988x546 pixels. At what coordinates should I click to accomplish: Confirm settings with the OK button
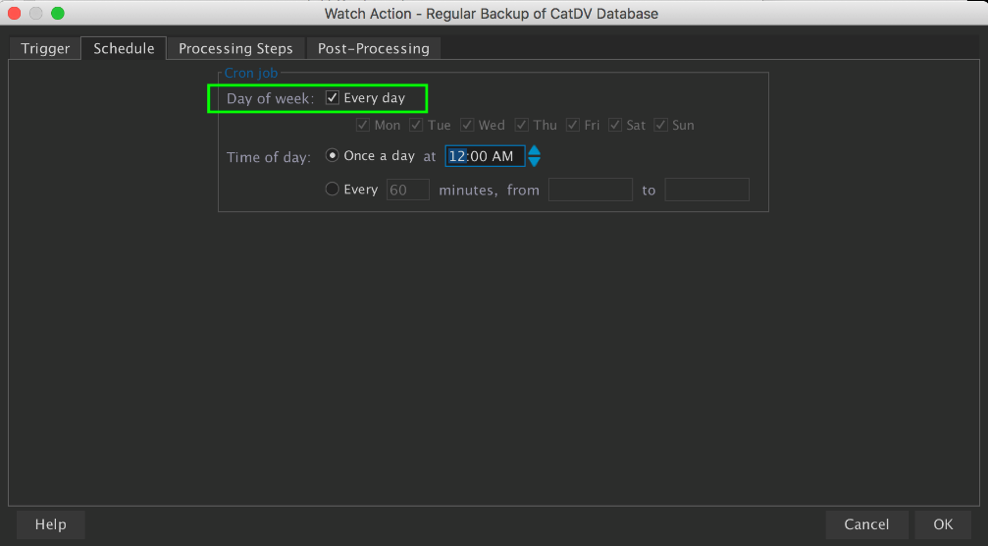[x=943, y=524]
